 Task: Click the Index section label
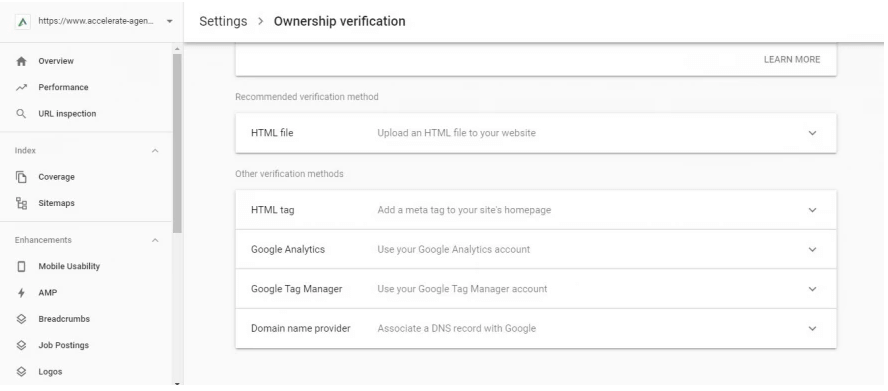tap(25, 151)
